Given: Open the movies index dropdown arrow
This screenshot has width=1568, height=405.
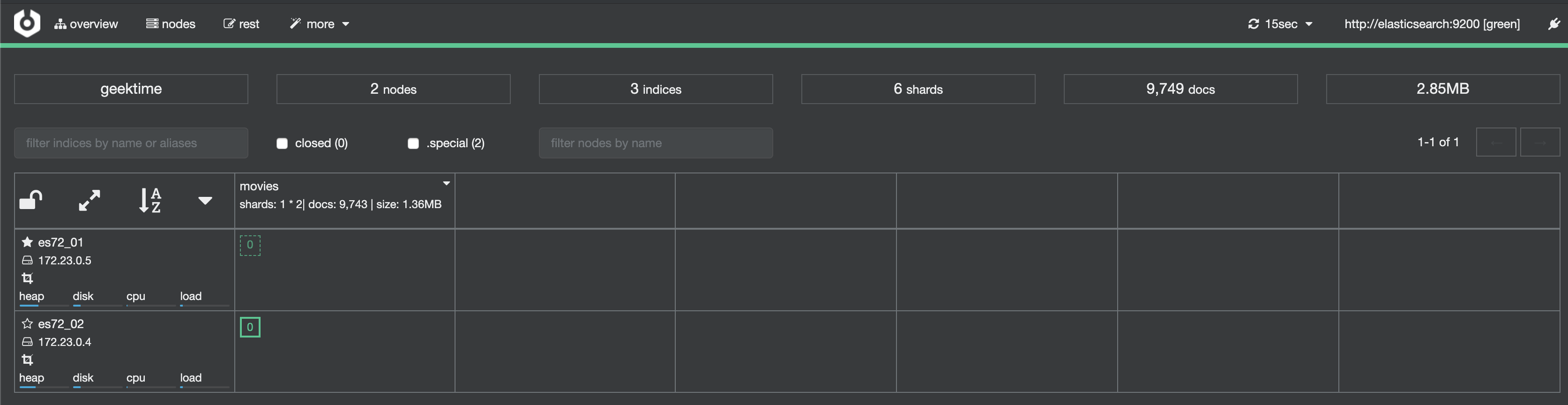Looking at the screenshot, I should point(446,183).
